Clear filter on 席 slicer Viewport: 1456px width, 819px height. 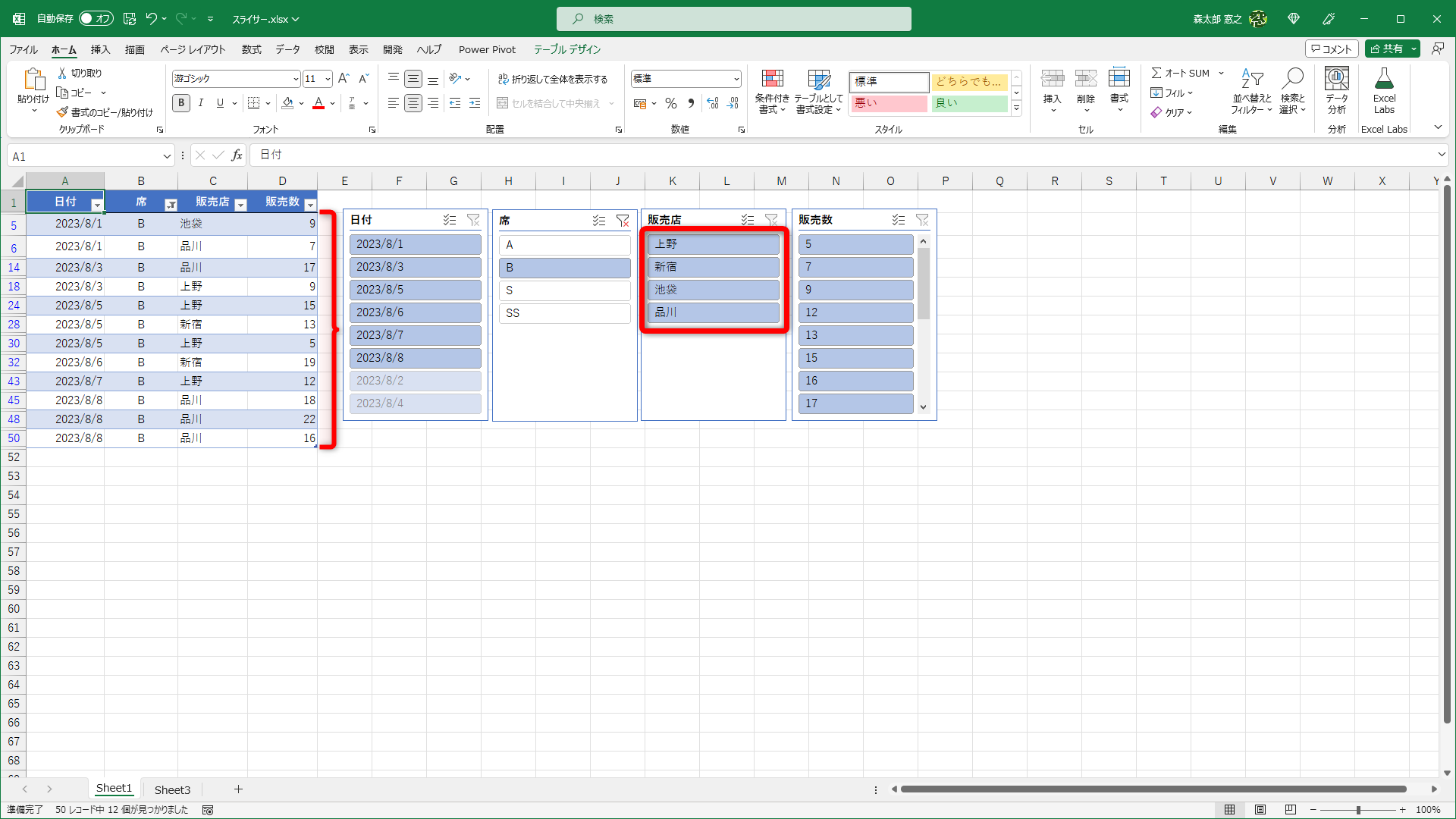623,221
